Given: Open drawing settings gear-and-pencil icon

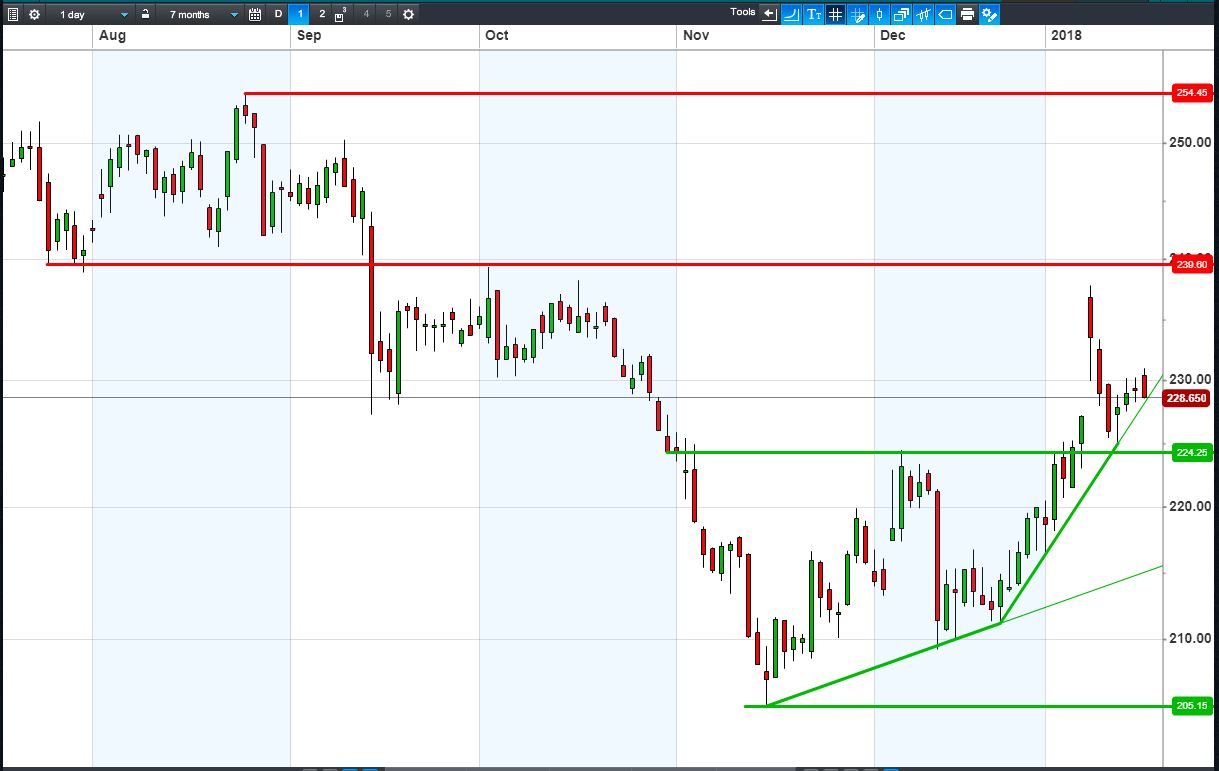Looking at the screenshot, I should tap(989, 14).
